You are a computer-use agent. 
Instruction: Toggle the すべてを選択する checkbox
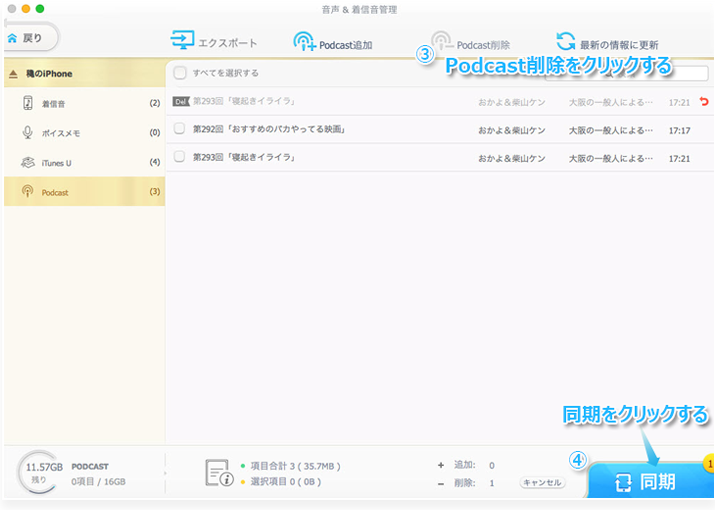(x=180, y=73)
